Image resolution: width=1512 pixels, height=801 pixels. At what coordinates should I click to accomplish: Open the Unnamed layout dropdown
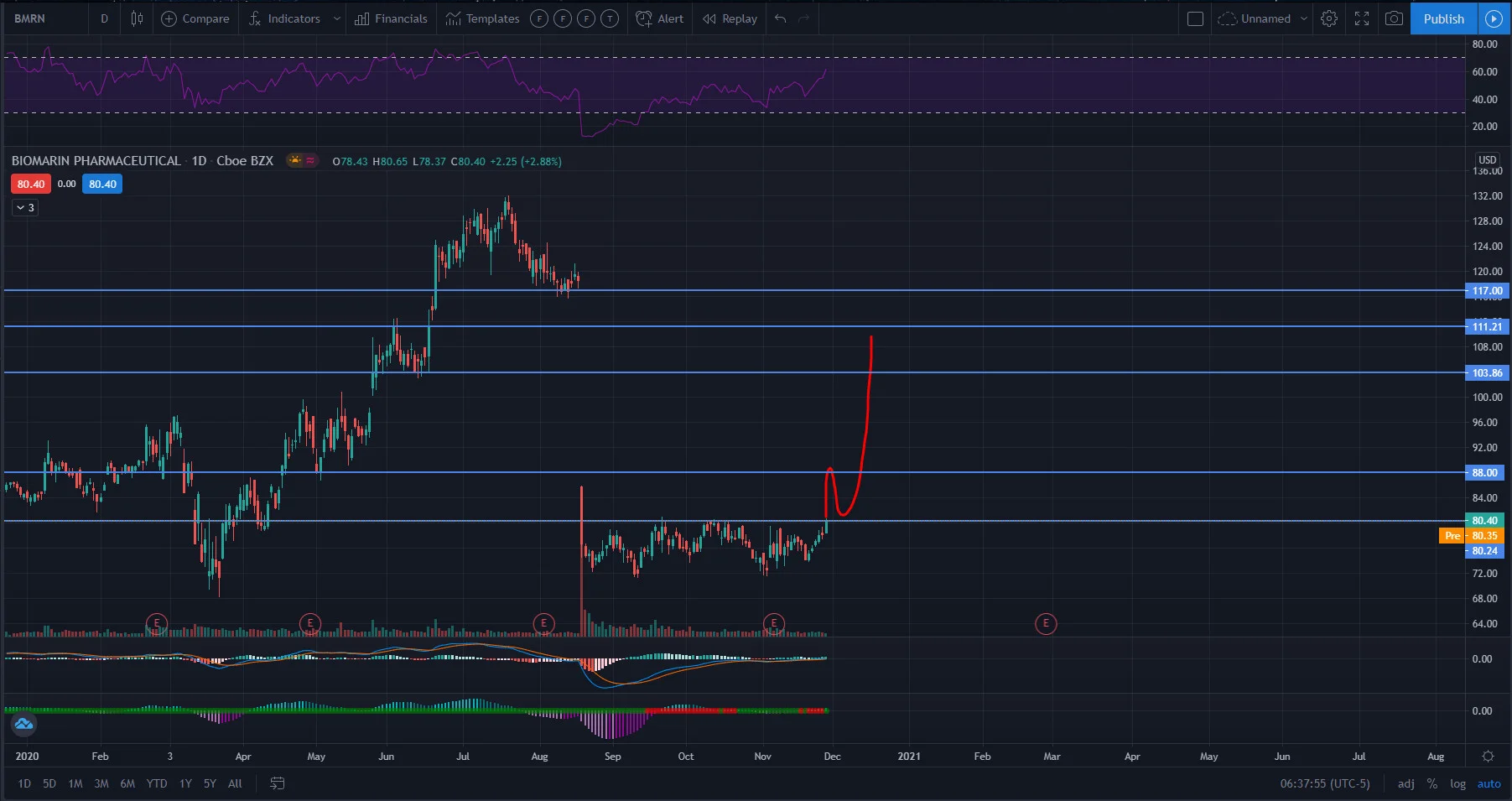pyautogui.click(x=1263, y=18)
